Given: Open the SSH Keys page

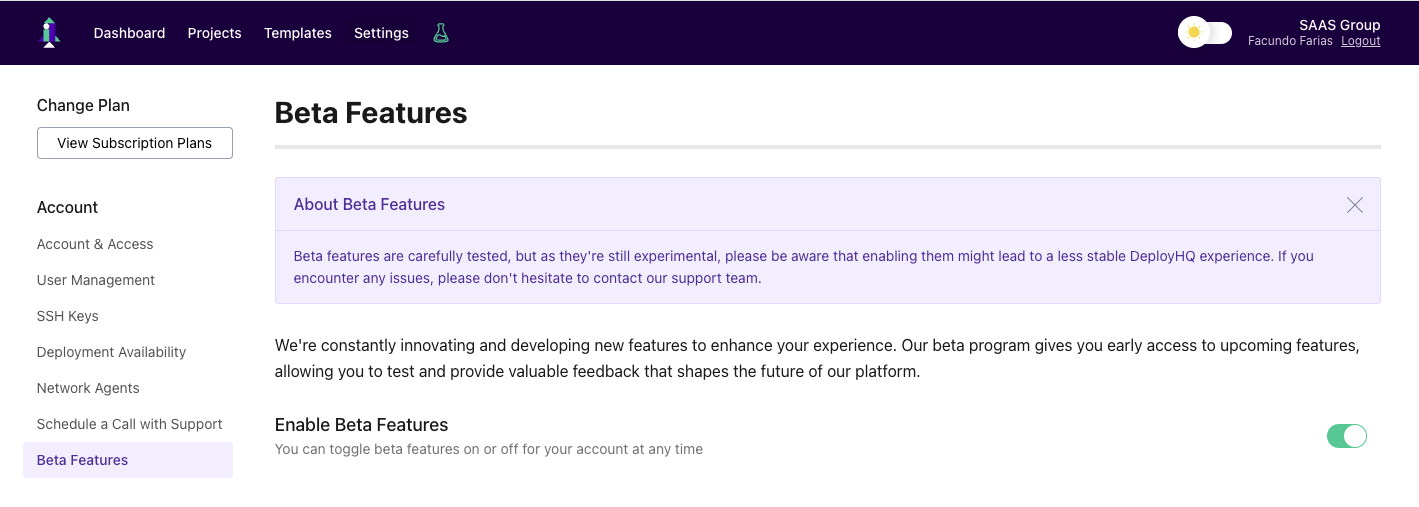Looking at the screenshot, I should (68, 316).
